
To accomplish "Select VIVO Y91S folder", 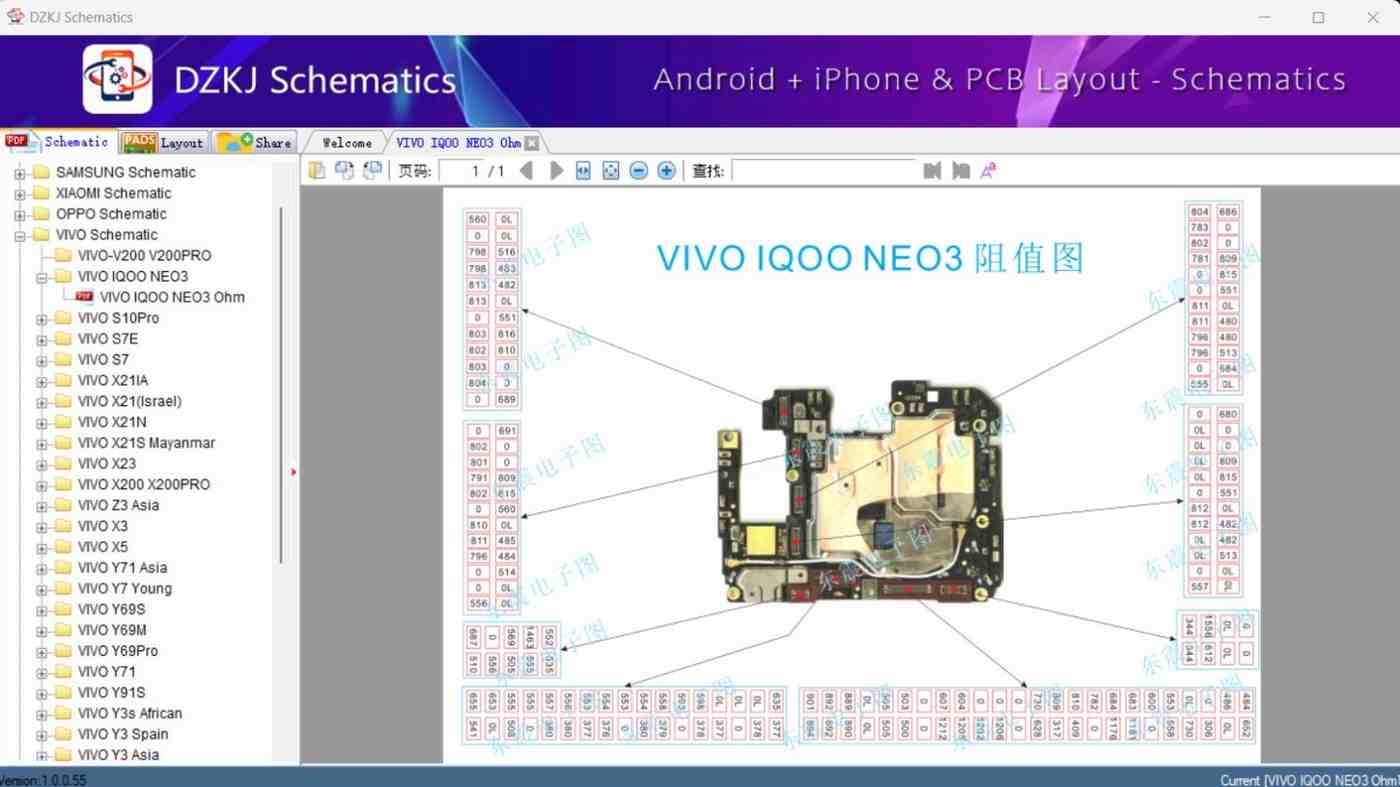I will click(111, 692).
